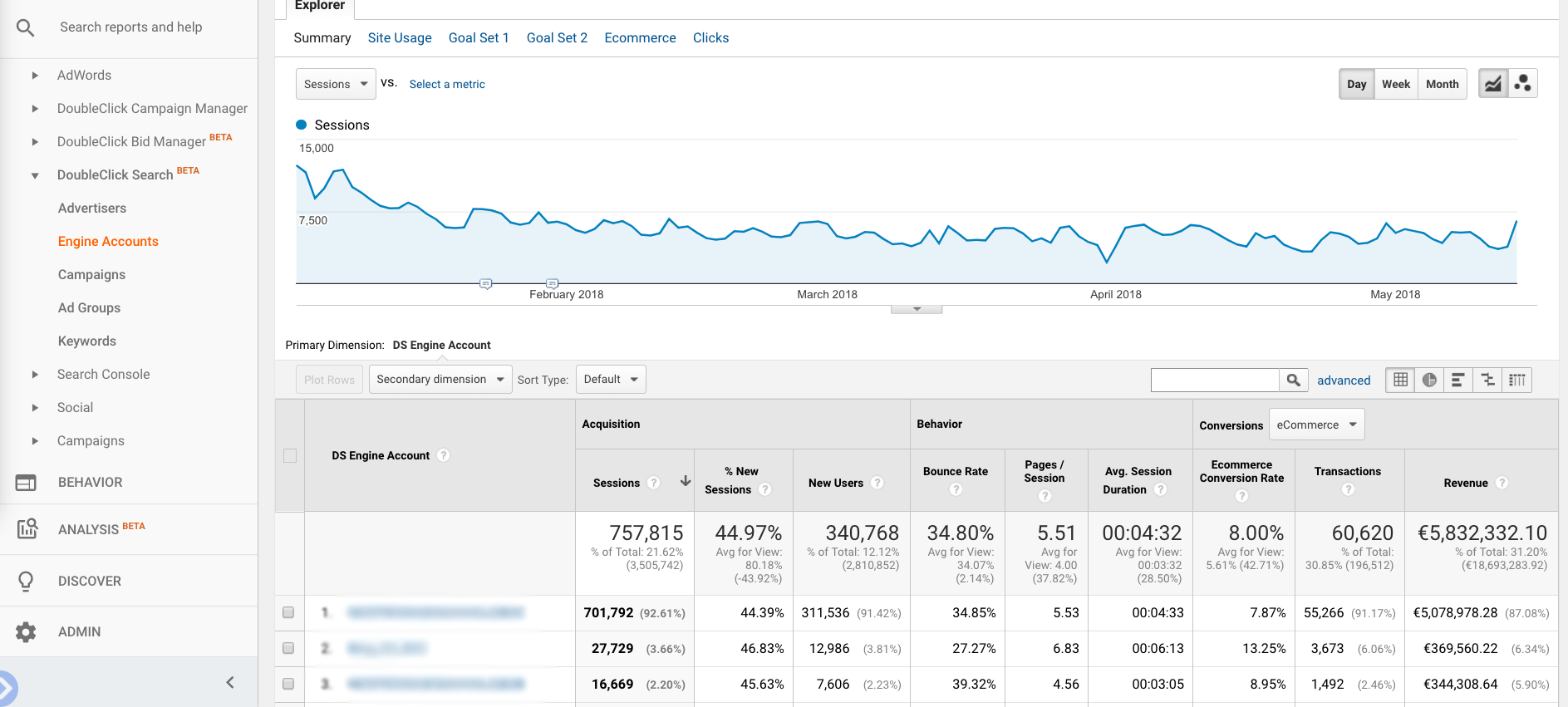
Task: Click the advanced filter link
Action: tap(1344, 381)
